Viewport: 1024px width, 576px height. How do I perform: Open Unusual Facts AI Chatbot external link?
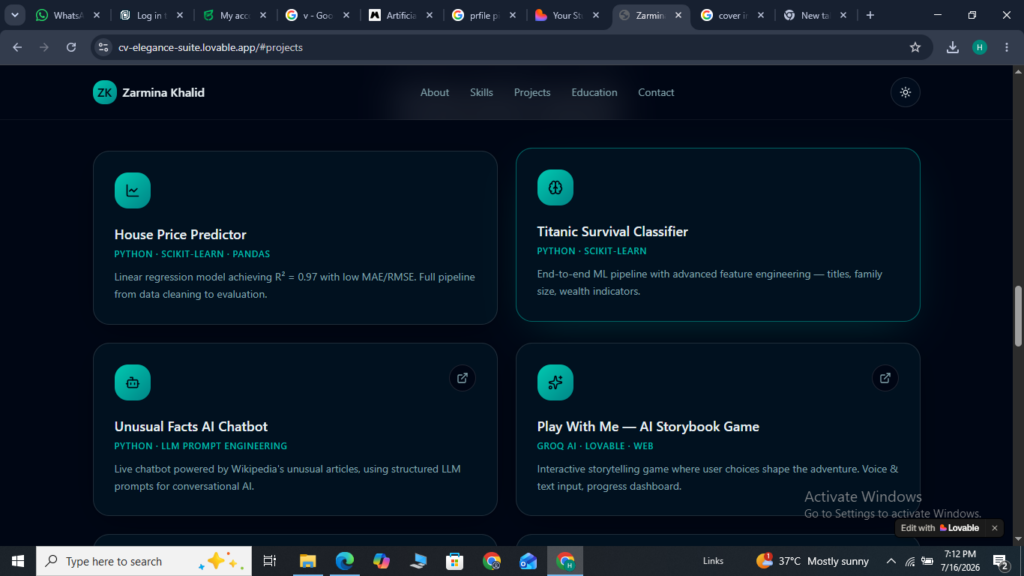pos(462,378)
